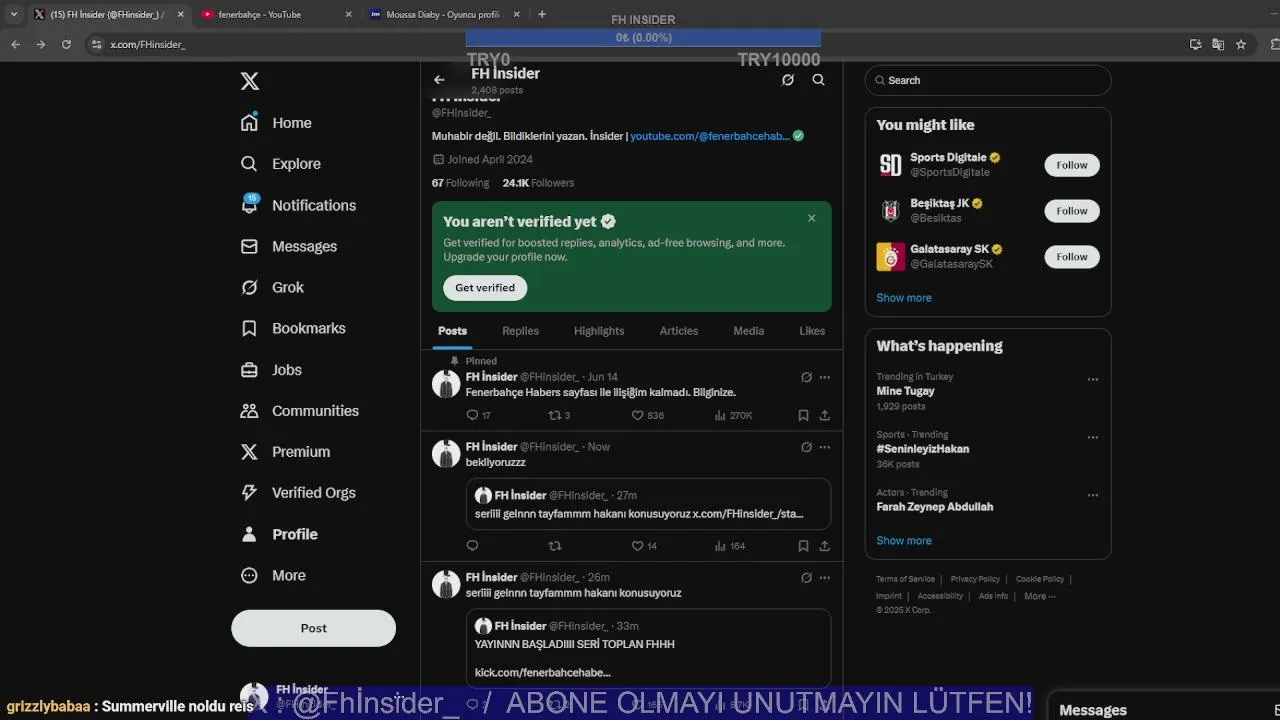1280x720 pixels.
Task: Open the Mine Tugay trend
Action: (x=905, y=391)
